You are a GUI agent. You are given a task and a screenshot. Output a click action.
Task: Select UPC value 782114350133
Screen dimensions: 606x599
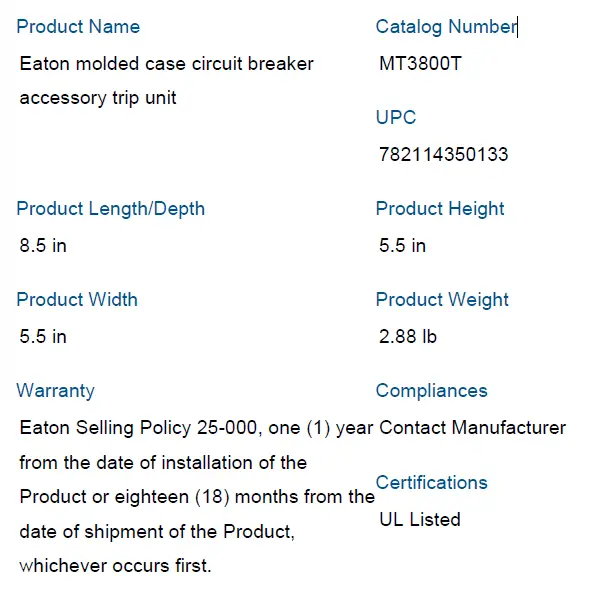444,155
